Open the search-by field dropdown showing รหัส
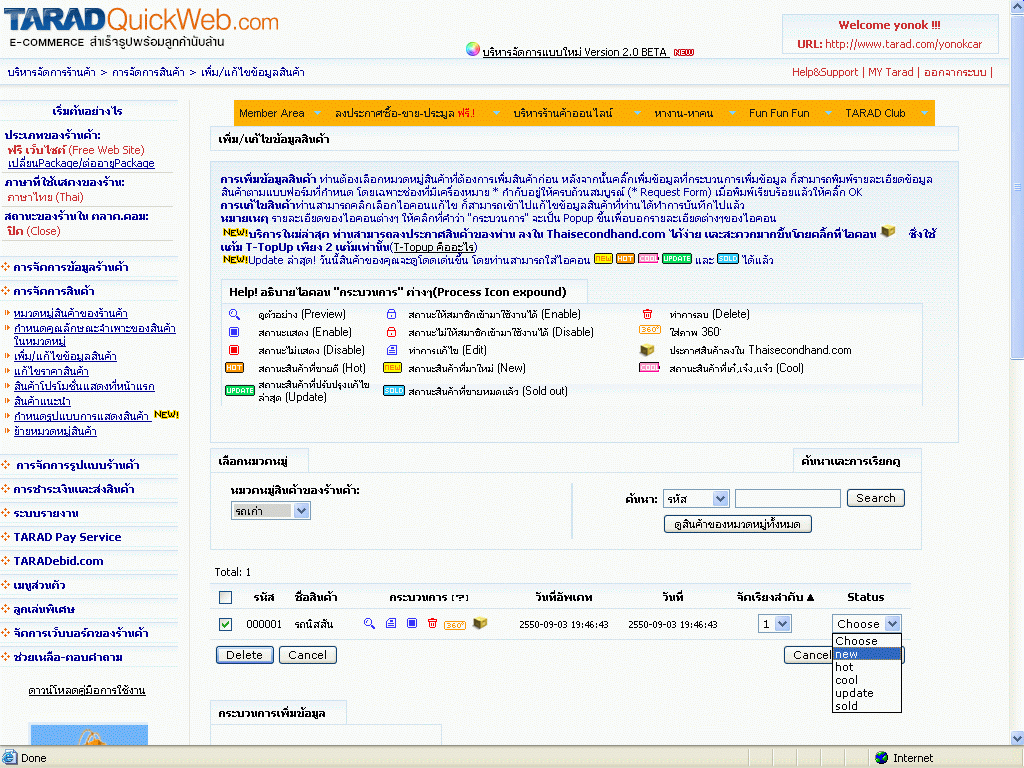This screenshot has height=768, width=1024. (x=696, y=498)
